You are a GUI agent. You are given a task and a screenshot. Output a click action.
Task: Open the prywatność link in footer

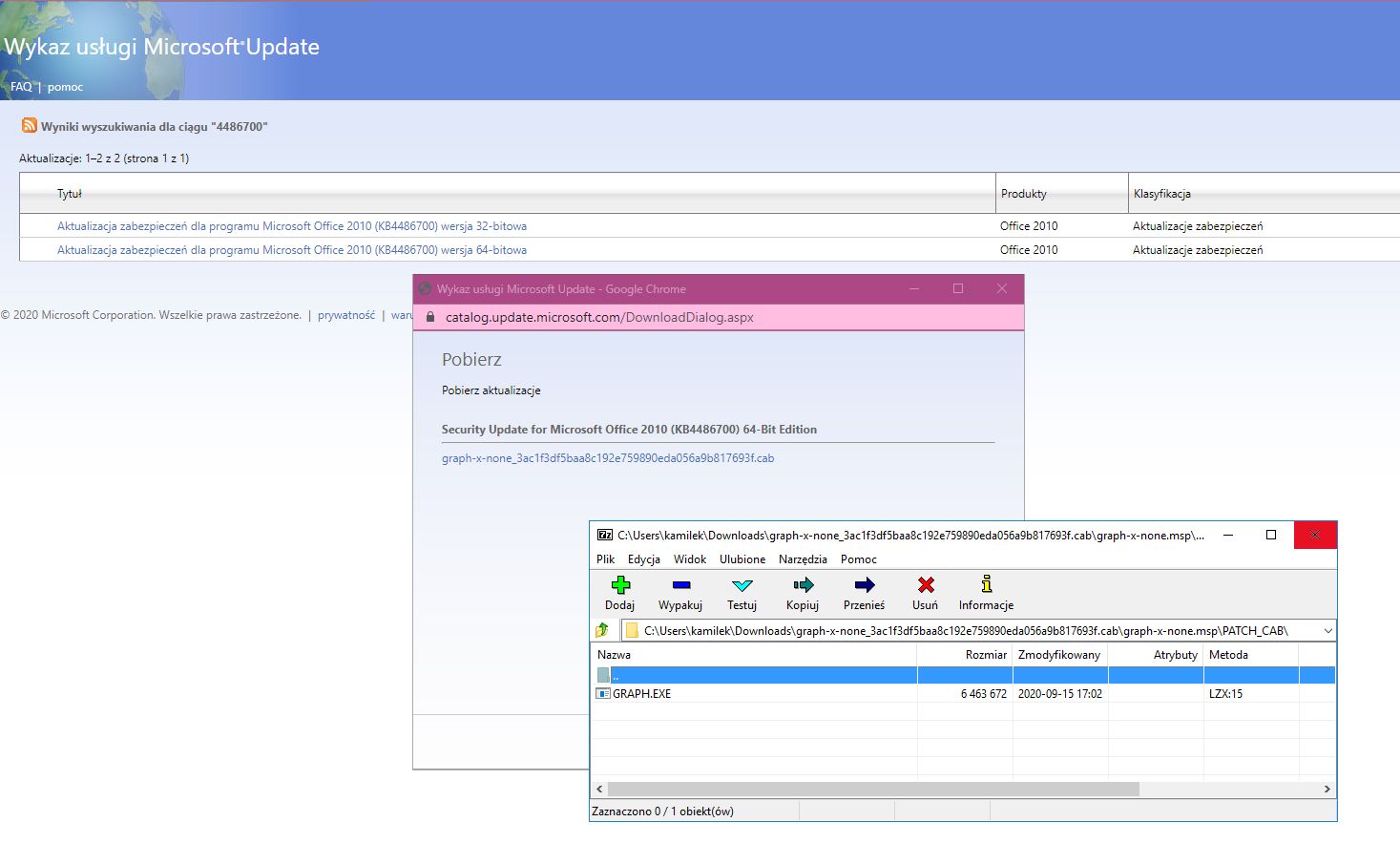tap(346, 315)
